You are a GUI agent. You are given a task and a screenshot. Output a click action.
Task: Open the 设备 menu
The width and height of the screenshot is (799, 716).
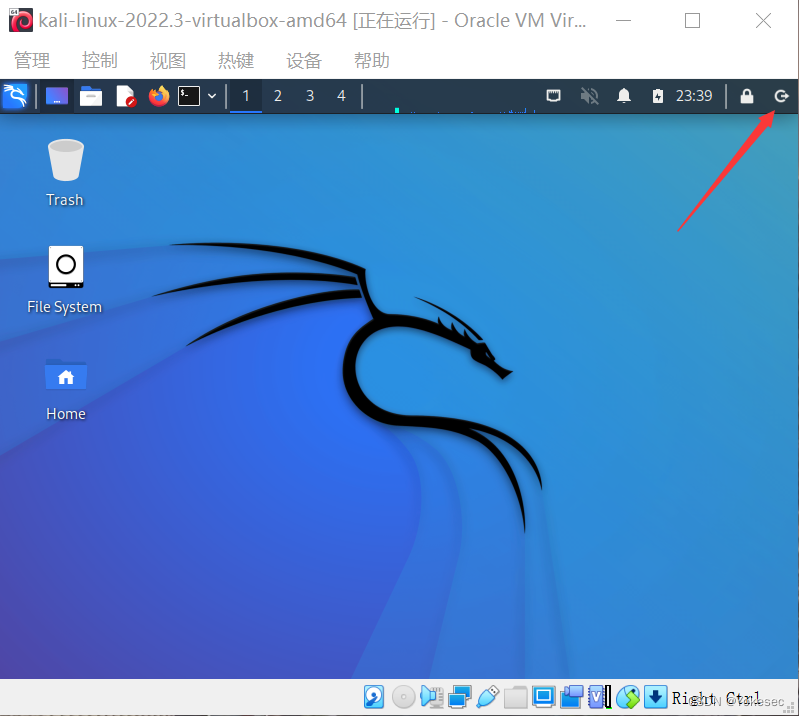(304, 61)
